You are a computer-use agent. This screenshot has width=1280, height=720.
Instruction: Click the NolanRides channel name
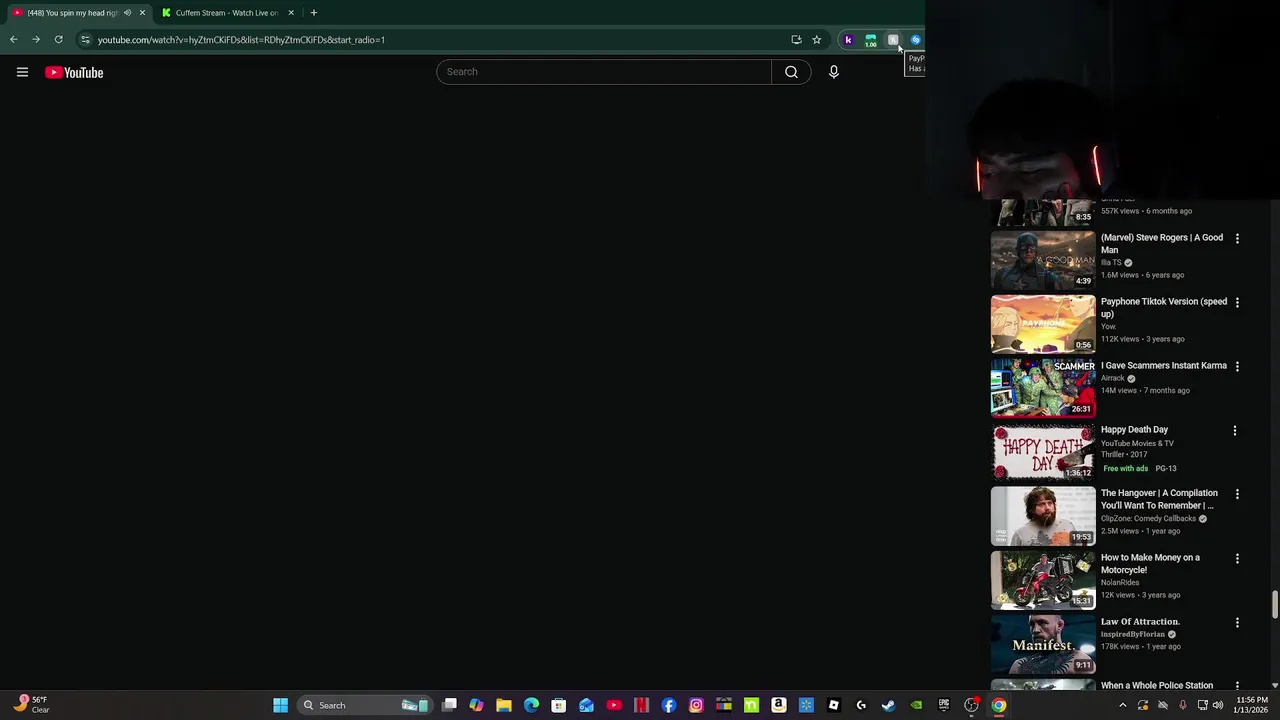tap(1120, 582)
